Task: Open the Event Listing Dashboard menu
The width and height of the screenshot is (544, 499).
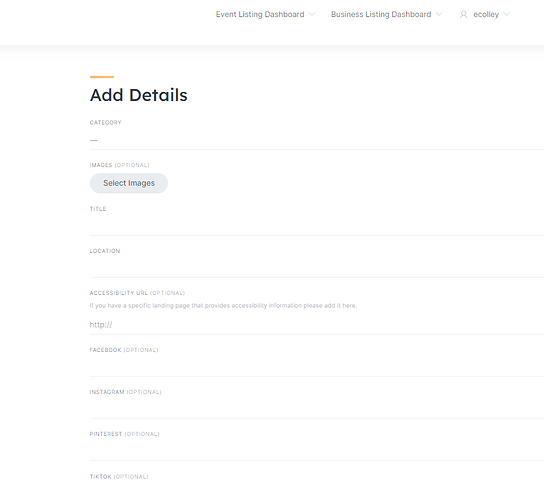Action: pyautogui.click(x=260, y=14)
